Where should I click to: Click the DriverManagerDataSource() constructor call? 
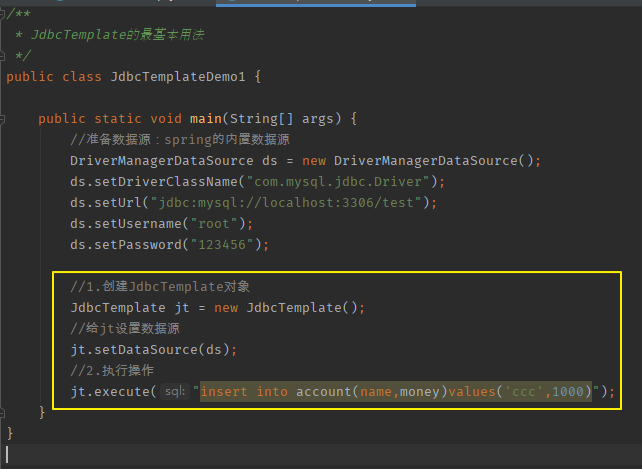tap(434, 161)
